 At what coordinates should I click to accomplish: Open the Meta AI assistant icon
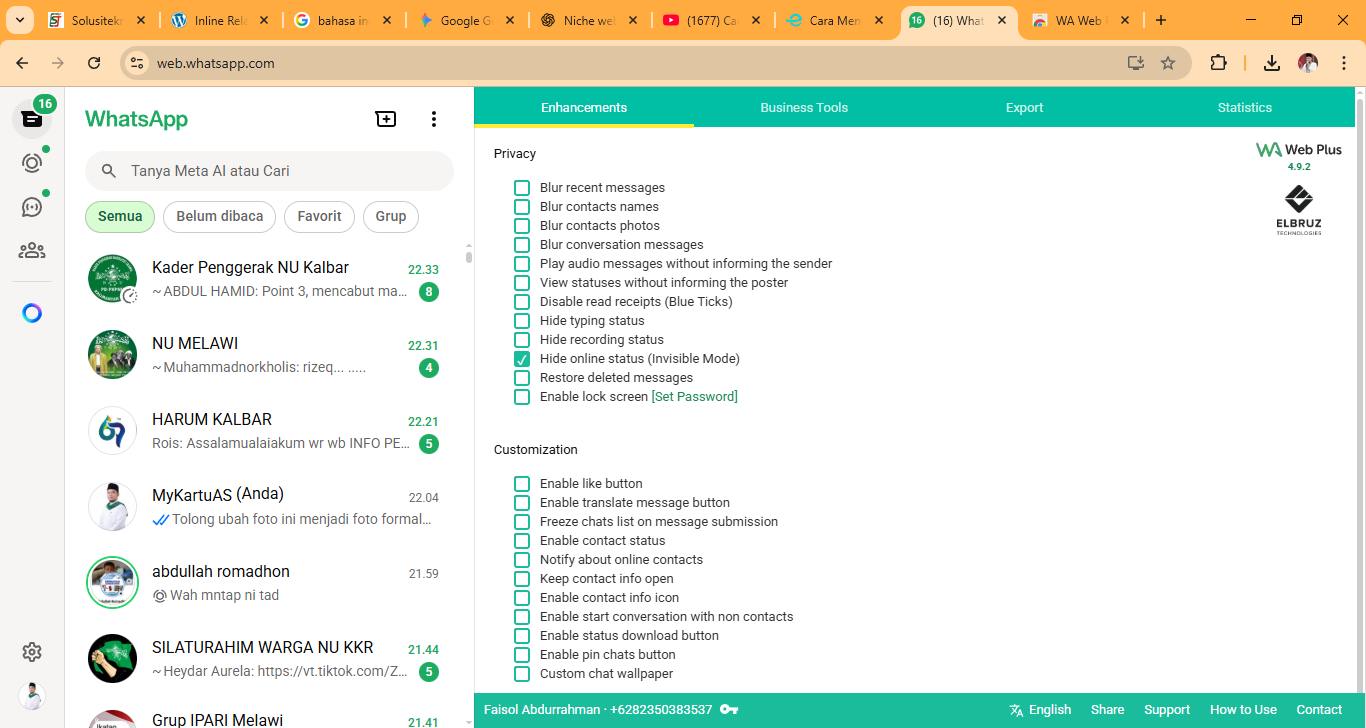(x=31, y=313)
